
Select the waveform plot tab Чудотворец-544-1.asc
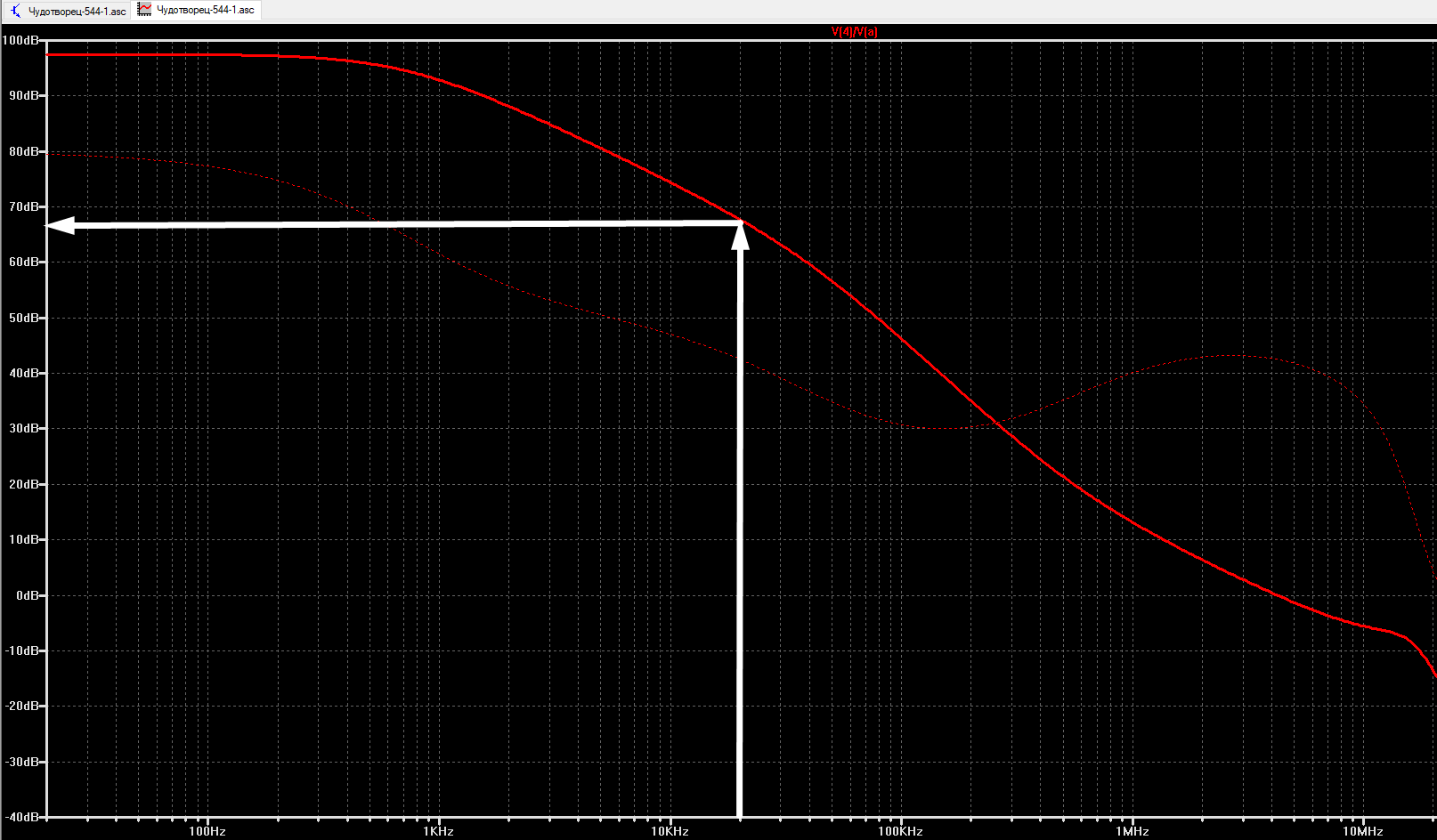pyautogui.click(x=197, y=10)
